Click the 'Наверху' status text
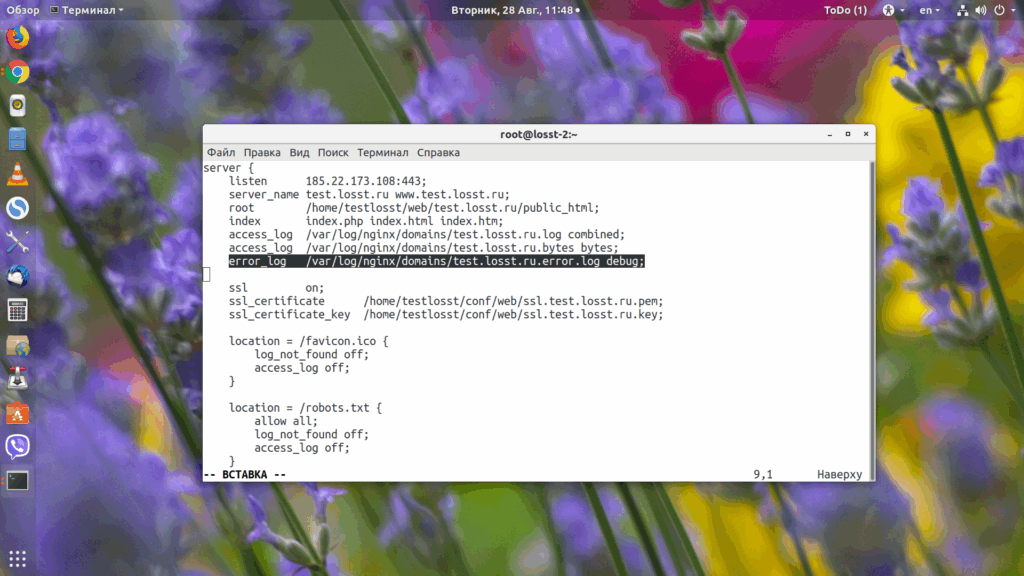Screen dimensions: 1024x576 point(839,475)
